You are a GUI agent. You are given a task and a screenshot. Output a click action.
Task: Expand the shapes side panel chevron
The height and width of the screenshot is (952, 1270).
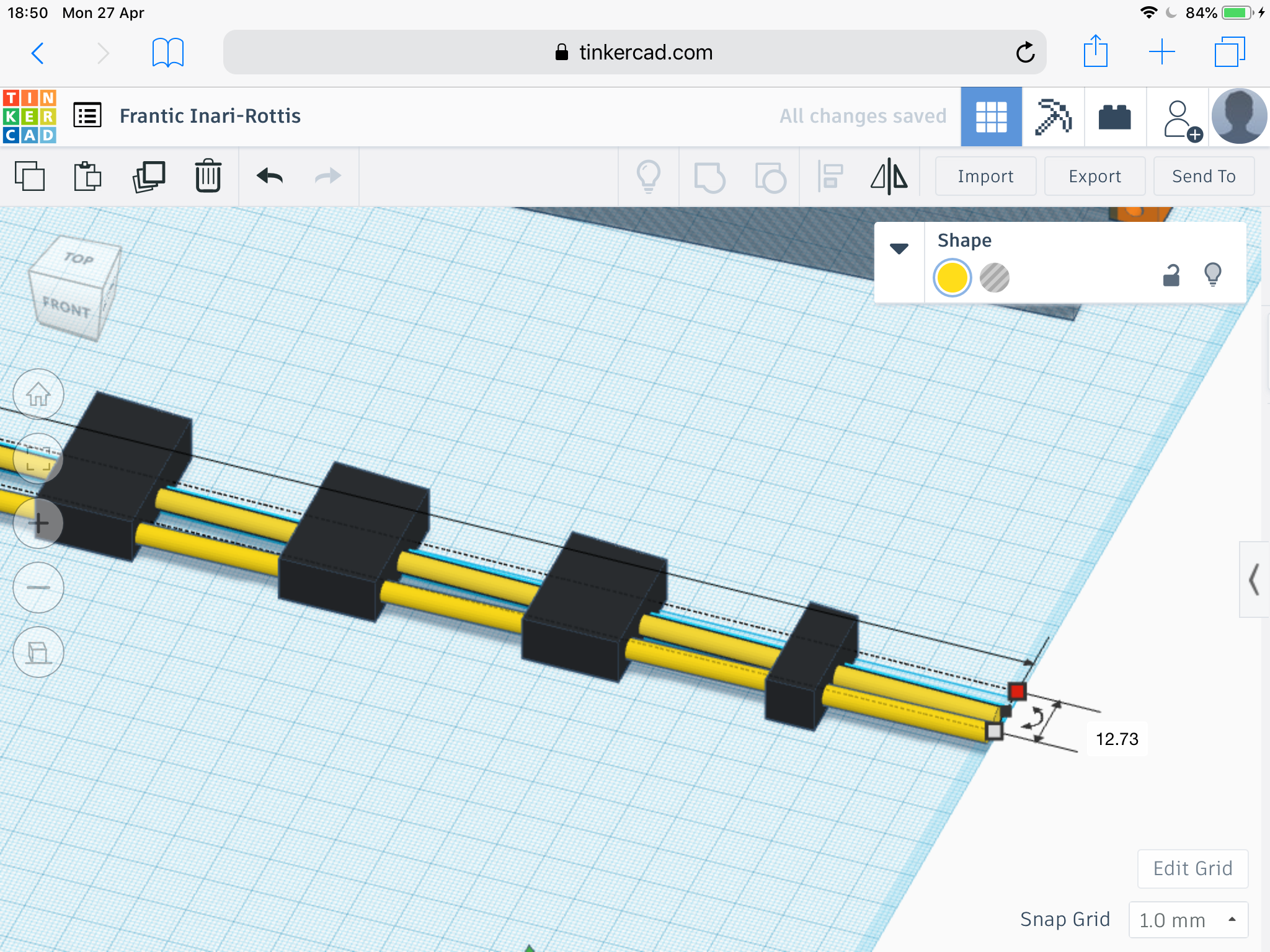click(x=1254, y=580)
